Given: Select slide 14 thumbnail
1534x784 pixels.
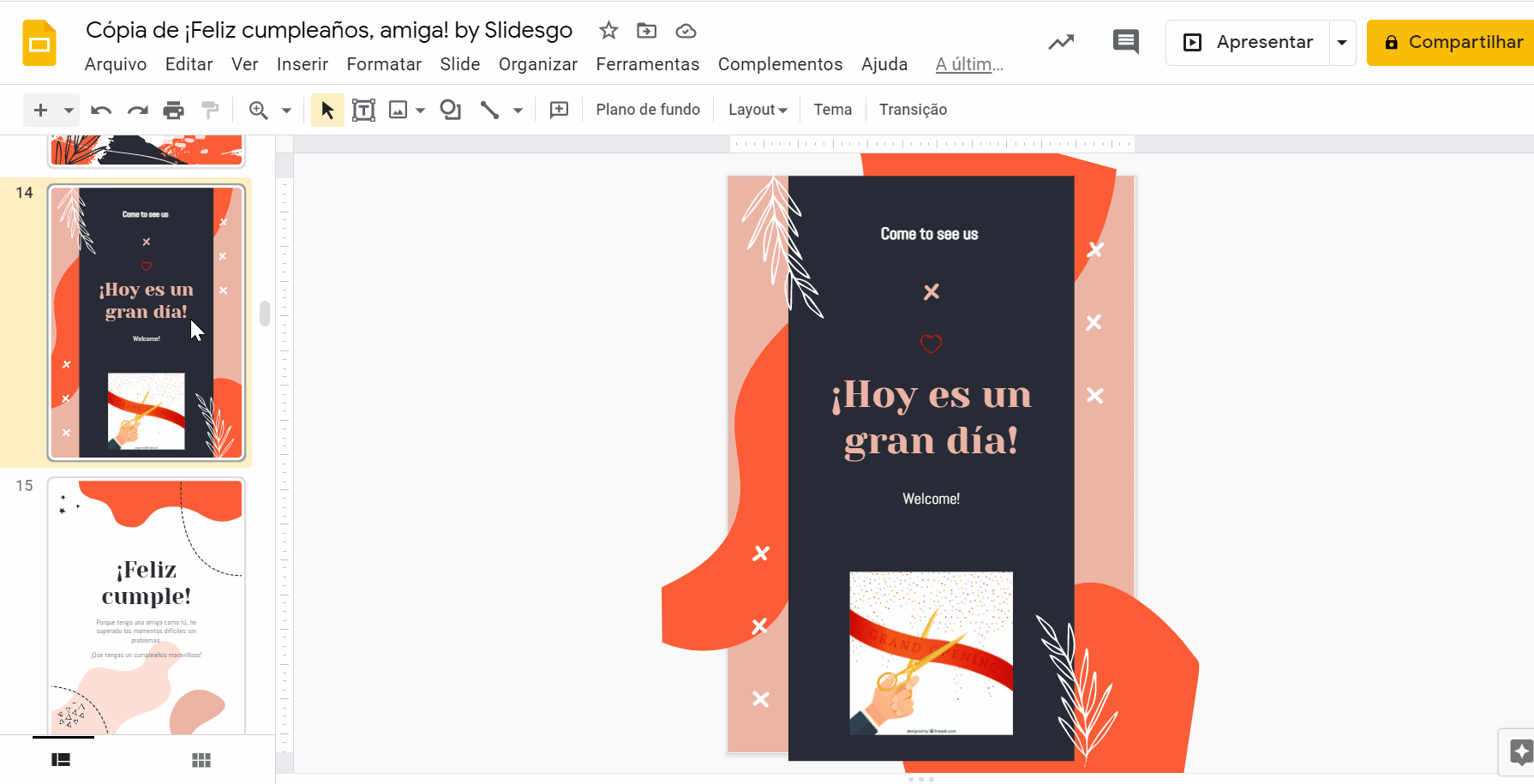Looking at the screenshot, I should pos(147,322).
